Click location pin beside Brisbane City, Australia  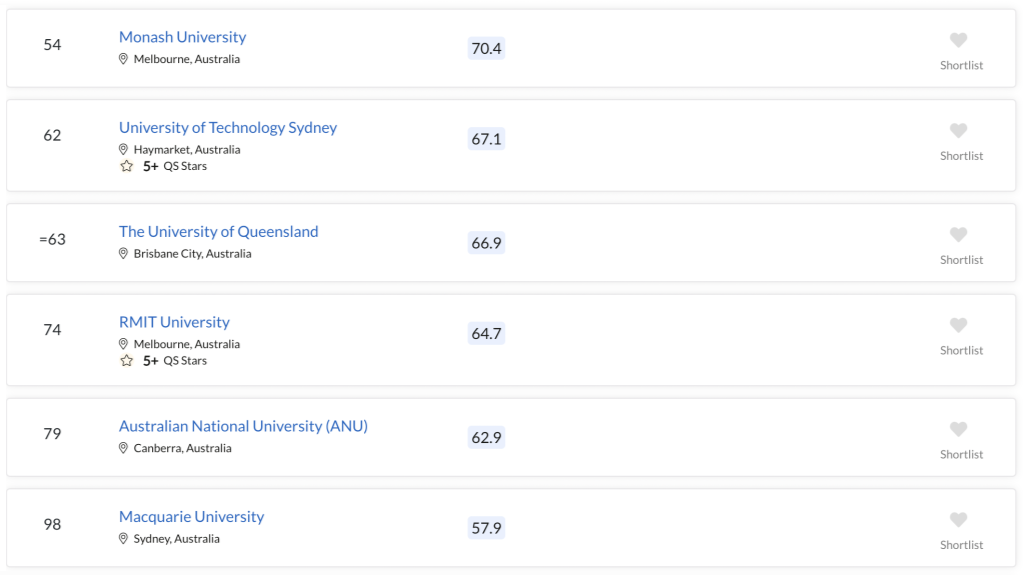pos(123,253)
